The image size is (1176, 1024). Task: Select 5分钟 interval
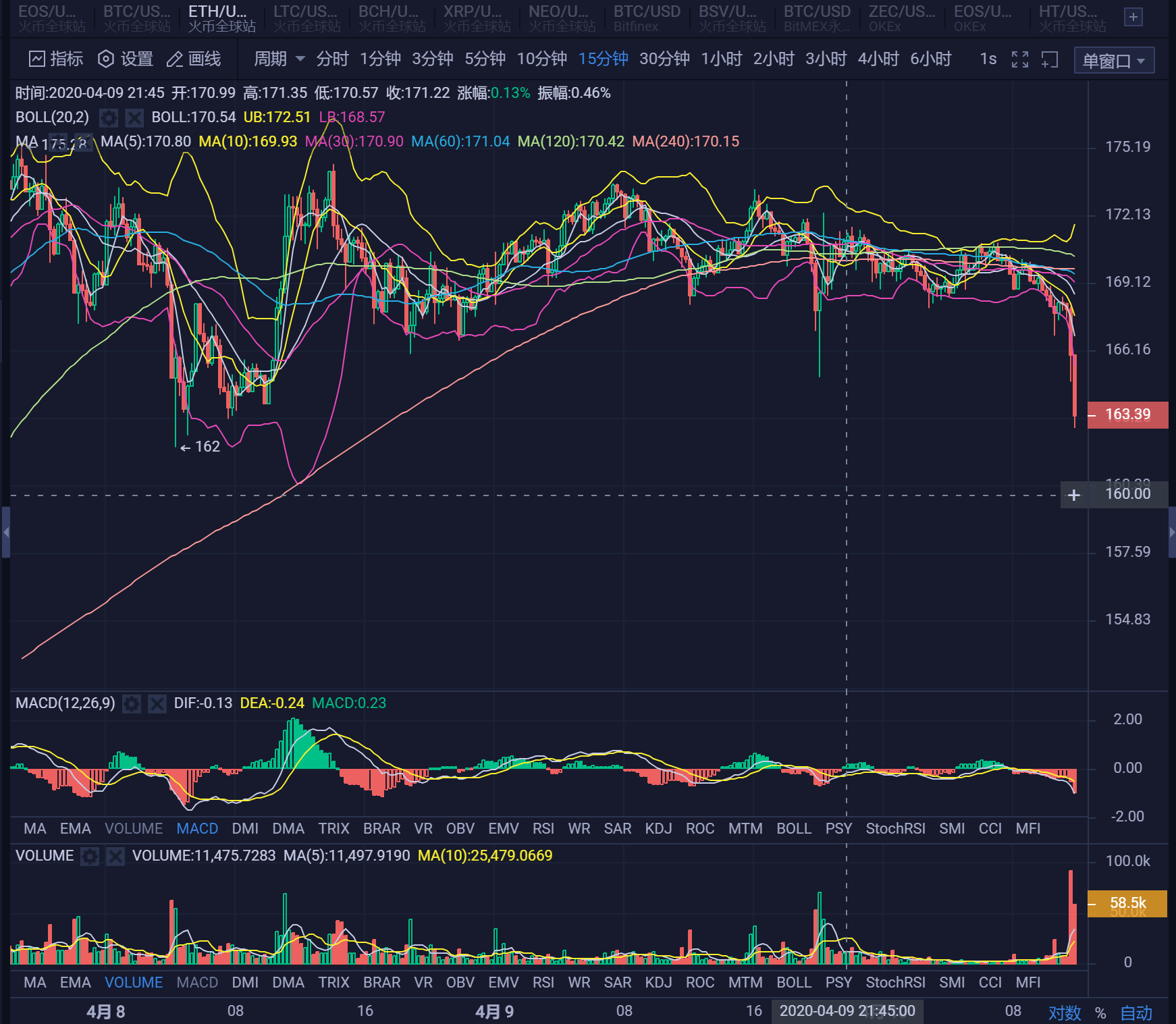point(485,59)
